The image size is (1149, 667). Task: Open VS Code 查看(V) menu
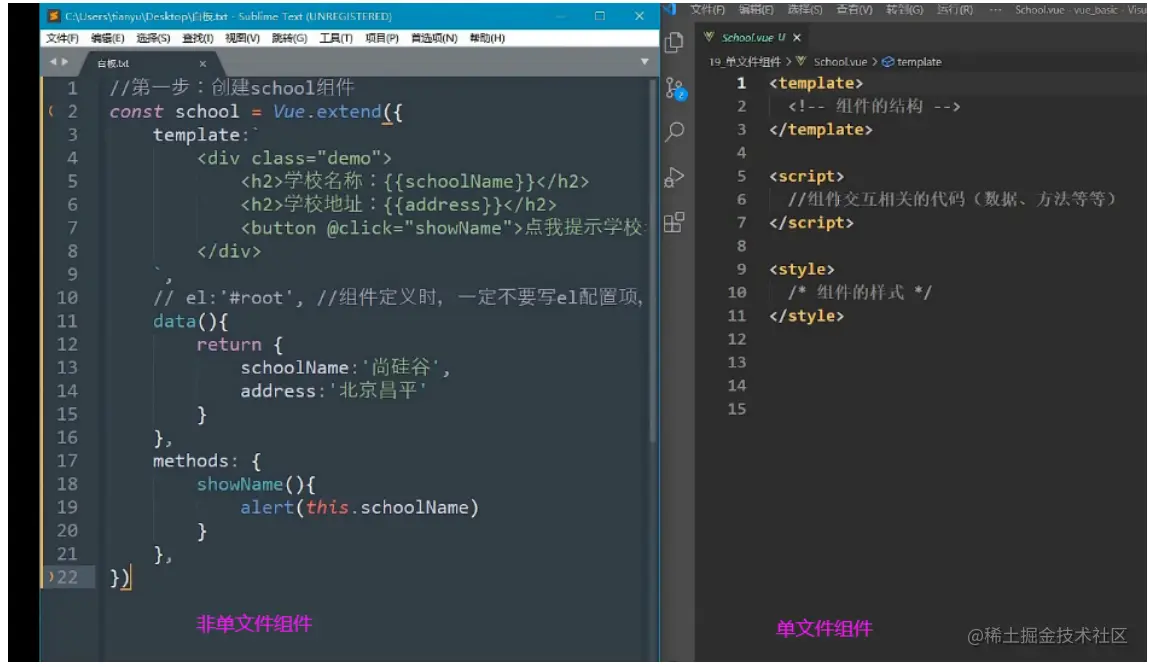click(854, 10)
